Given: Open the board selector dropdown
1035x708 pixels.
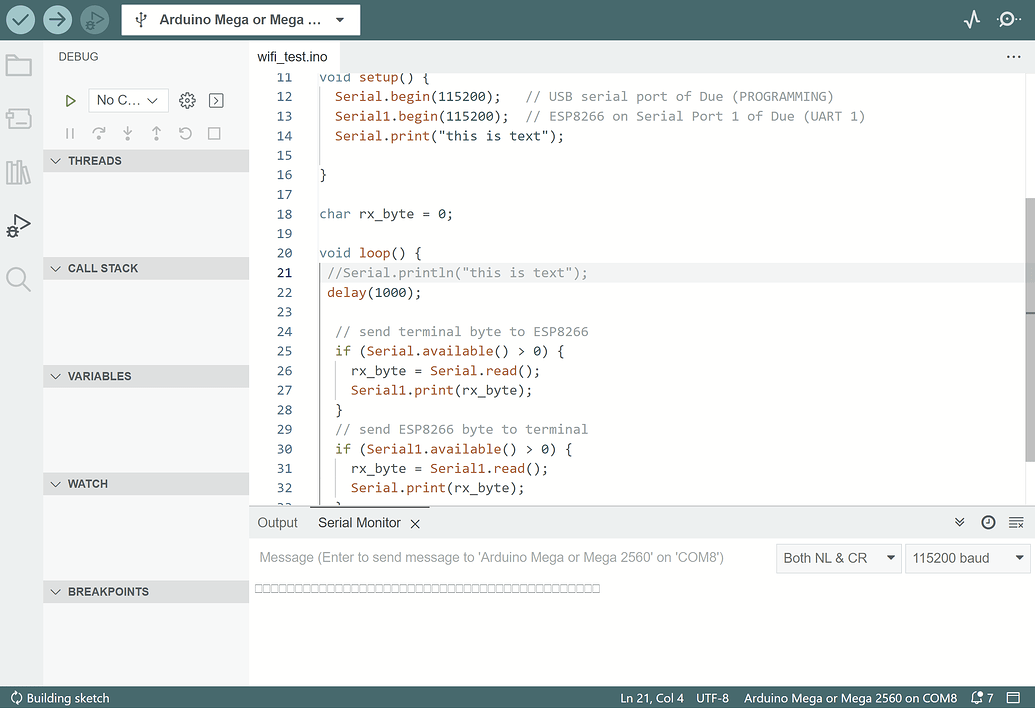Looking at the screenshot, I should tap(240, 20).
